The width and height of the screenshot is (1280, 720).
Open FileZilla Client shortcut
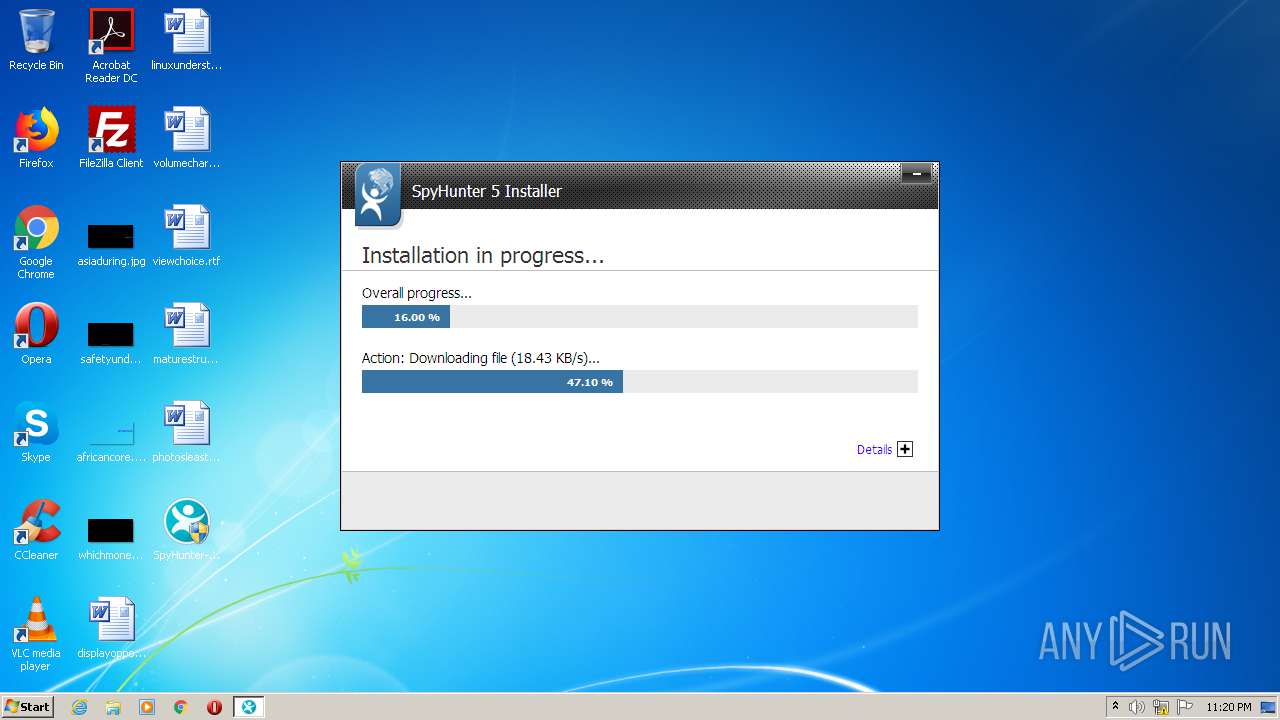click(111, 138)
